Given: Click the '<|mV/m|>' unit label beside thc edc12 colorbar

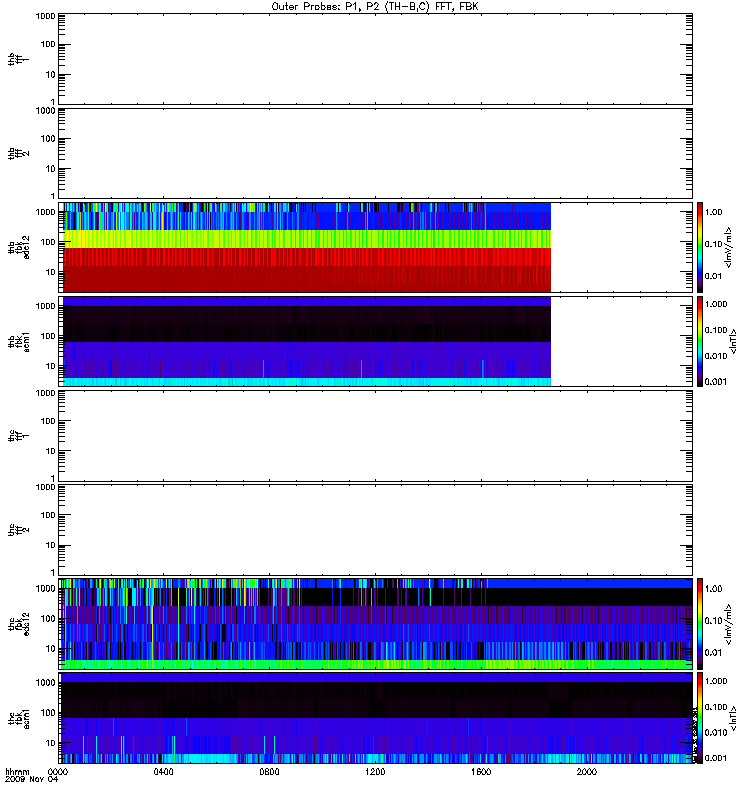Looking at the screenshot, I should pyautogui.click(x=729, y=624).
